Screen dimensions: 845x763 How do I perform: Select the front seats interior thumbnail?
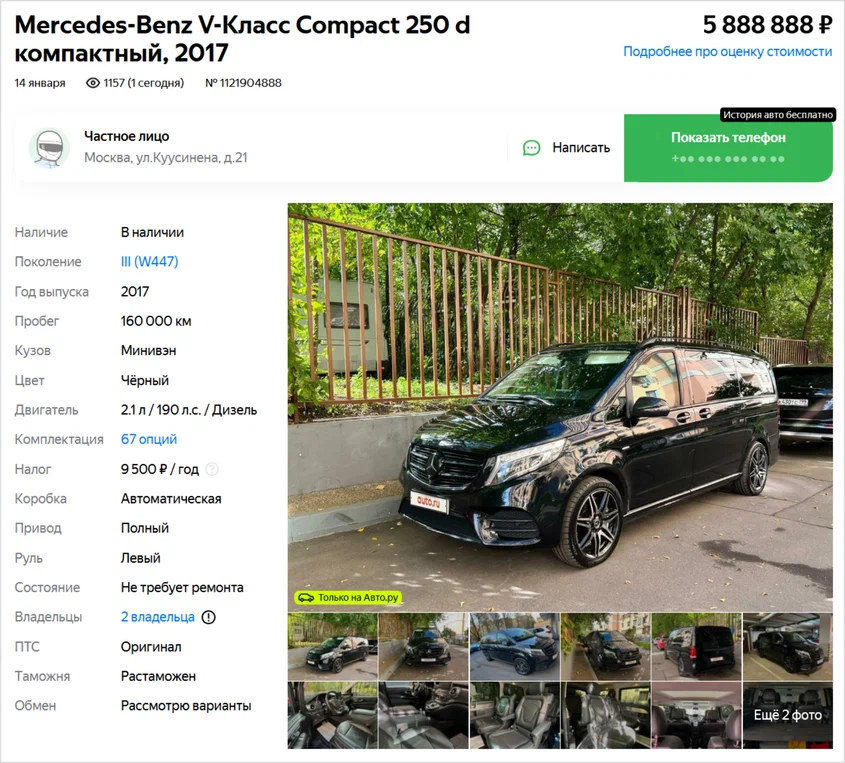coord(333,715)
